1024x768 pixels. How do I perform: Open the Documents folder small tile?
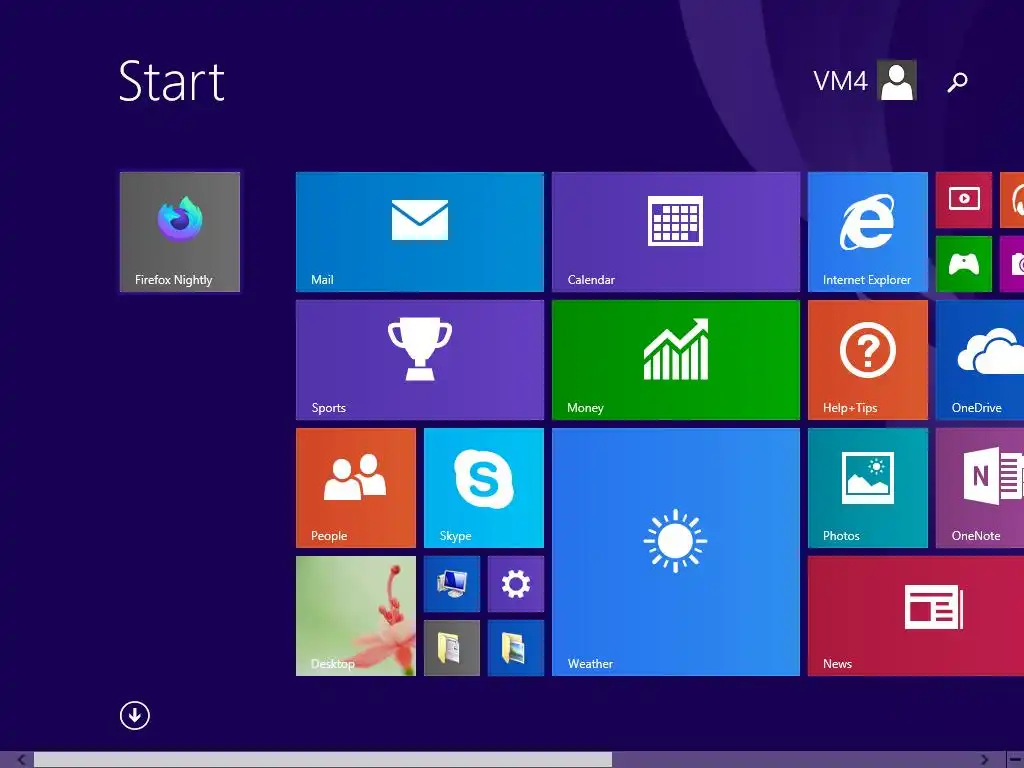point(451,648)
